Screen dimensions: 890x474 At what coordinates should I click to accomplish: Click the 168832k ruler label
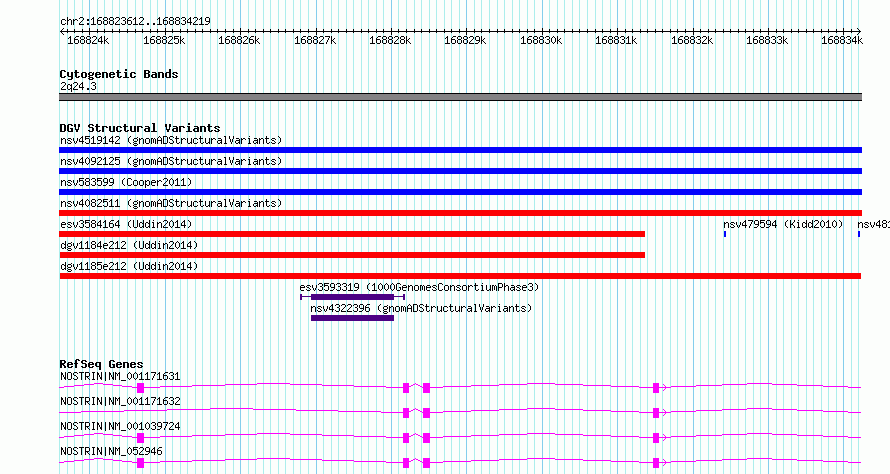click(692, 40)
